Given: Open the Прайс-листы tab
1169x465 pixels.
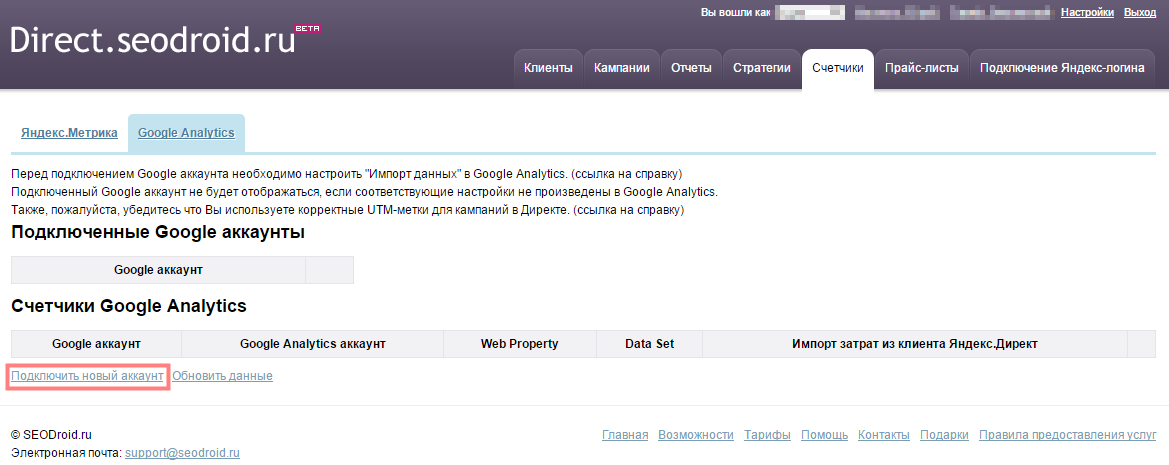Looking at the screenshot, I should pyautogui.click(x=921, y=68).
